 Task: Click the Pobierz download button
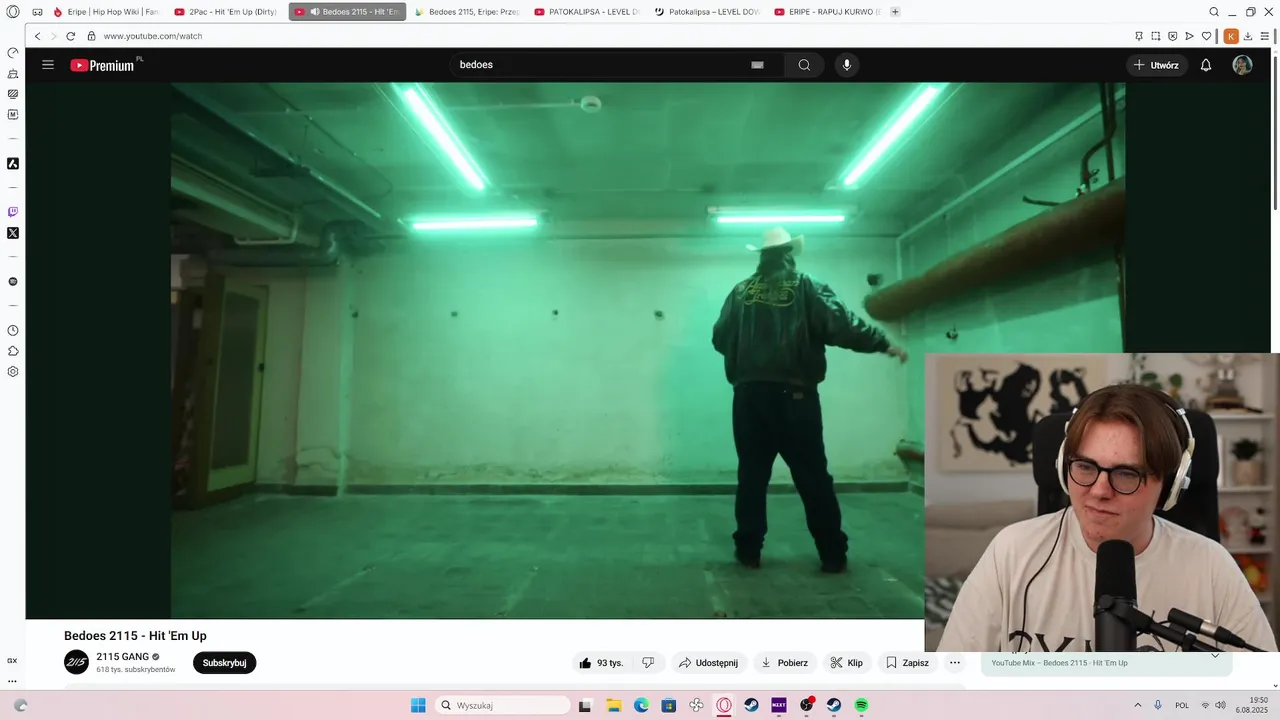[784, 663]
